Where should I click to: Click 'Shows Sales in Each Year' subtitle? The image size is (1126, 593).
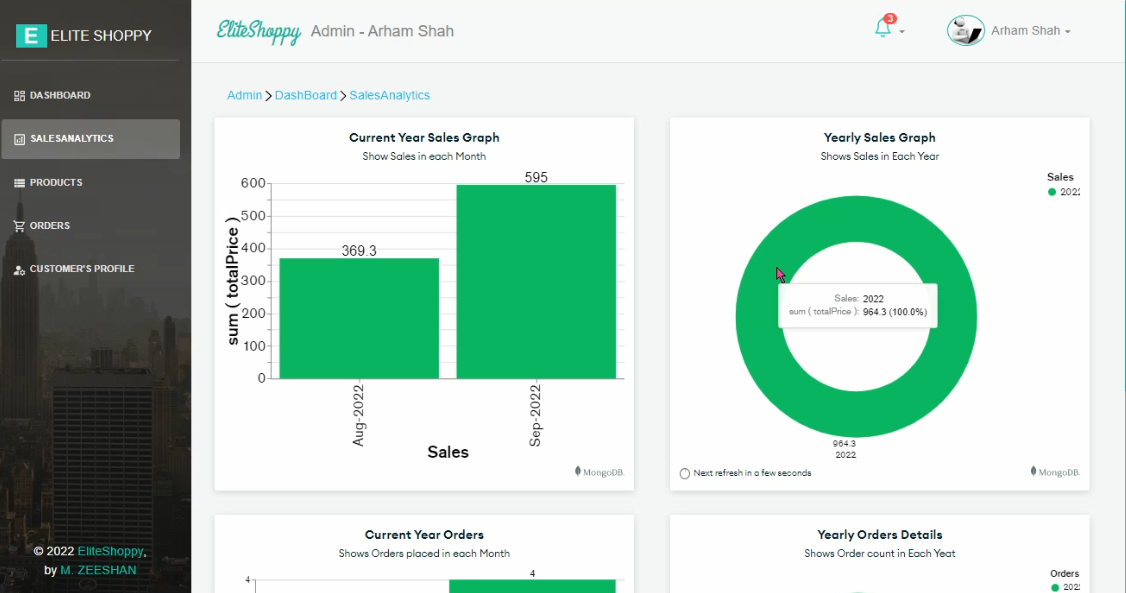[879, 157]
